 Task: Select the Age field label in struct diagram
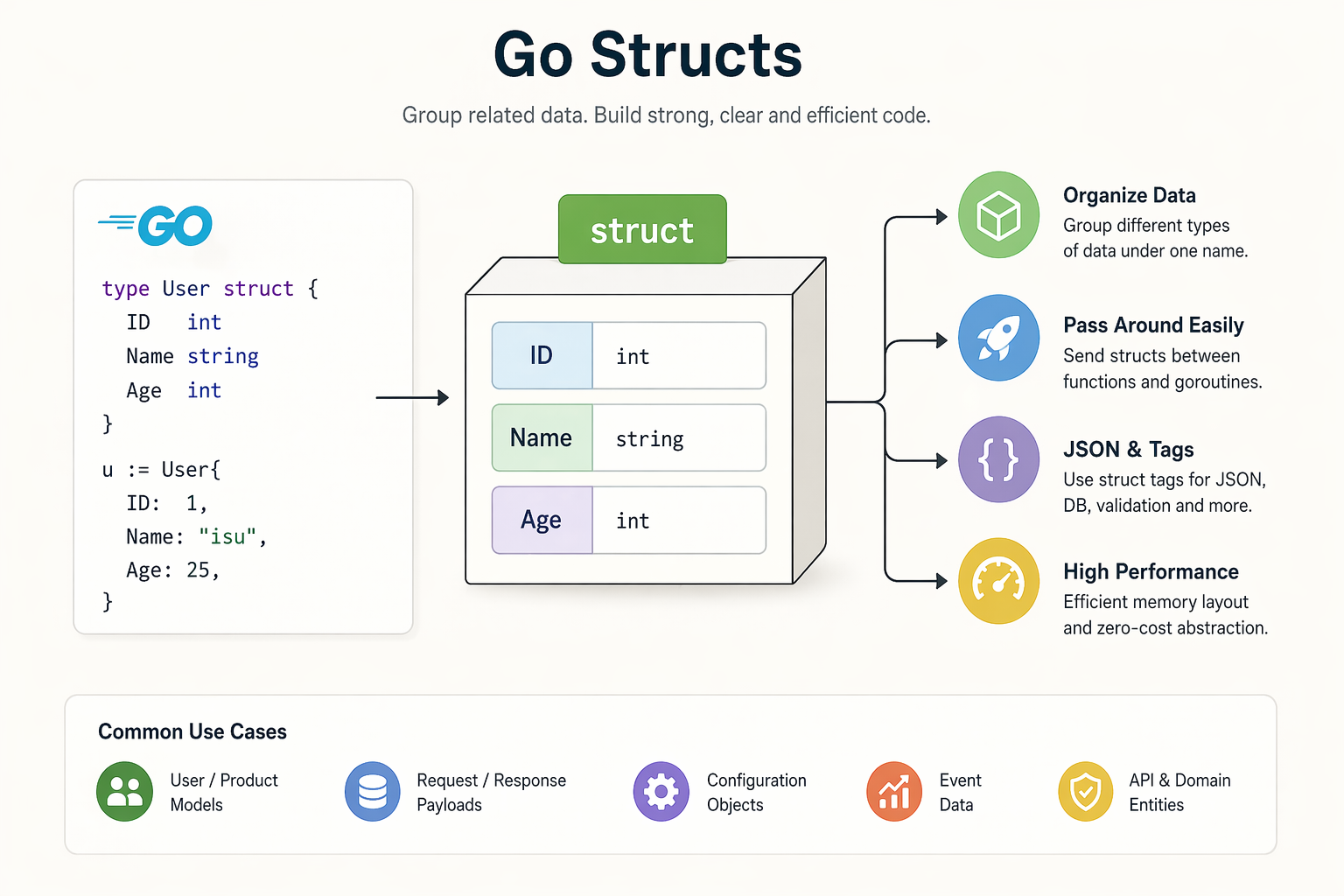[x=542, y=520]
